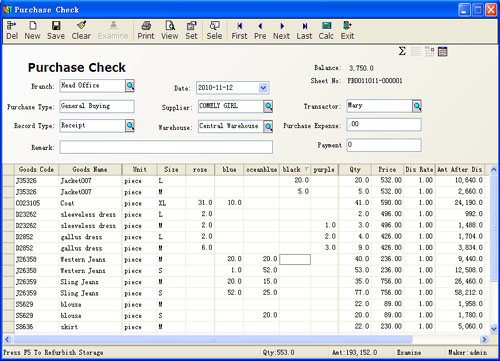Select the skirt goods name cell
Image resolution: width=500 pixels, height=361 pixels.
pyautogui.click(x=90, y=327)
